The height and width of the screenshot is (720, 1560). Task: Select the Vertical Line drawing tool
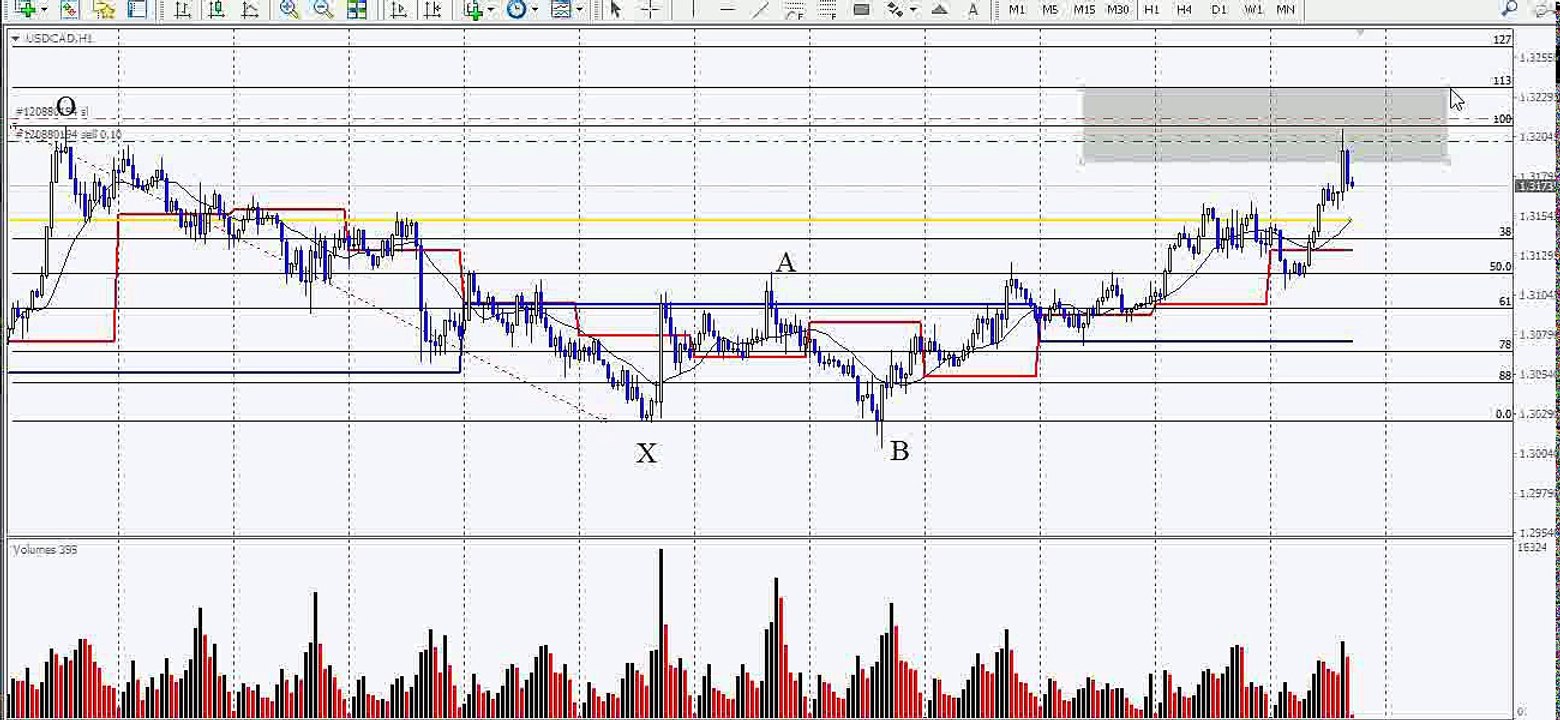tap(693, 9)
